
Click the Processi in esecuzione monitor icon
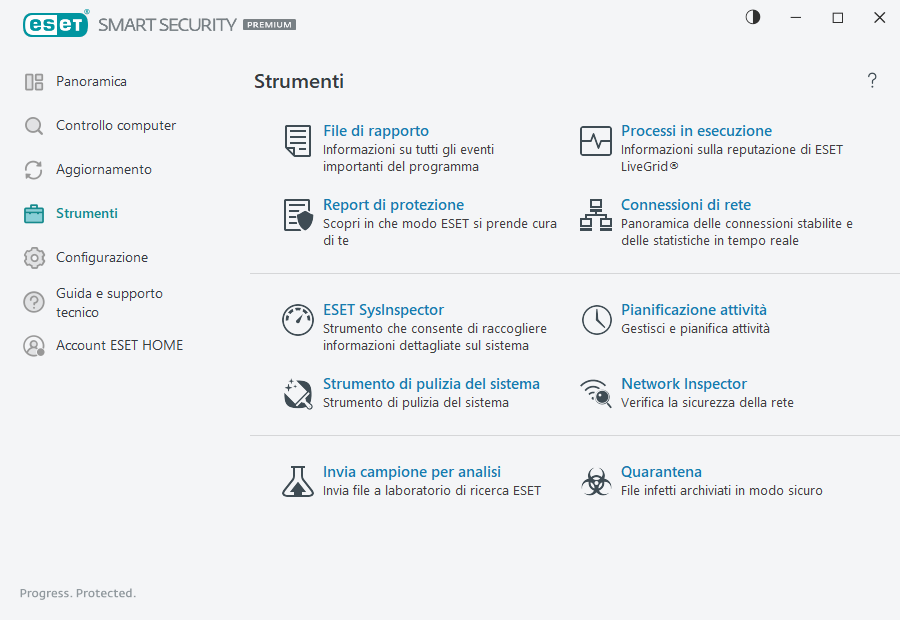tap(596, 141)
